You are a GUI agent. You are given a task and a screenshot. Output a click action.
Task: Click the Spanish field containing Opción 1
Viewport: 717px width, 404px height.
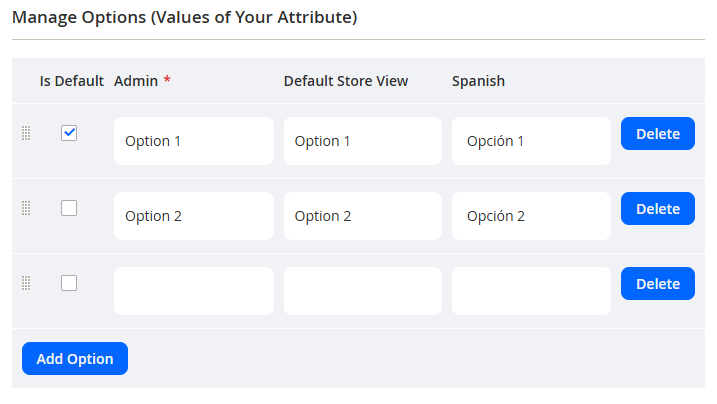(x=531, y=141)
